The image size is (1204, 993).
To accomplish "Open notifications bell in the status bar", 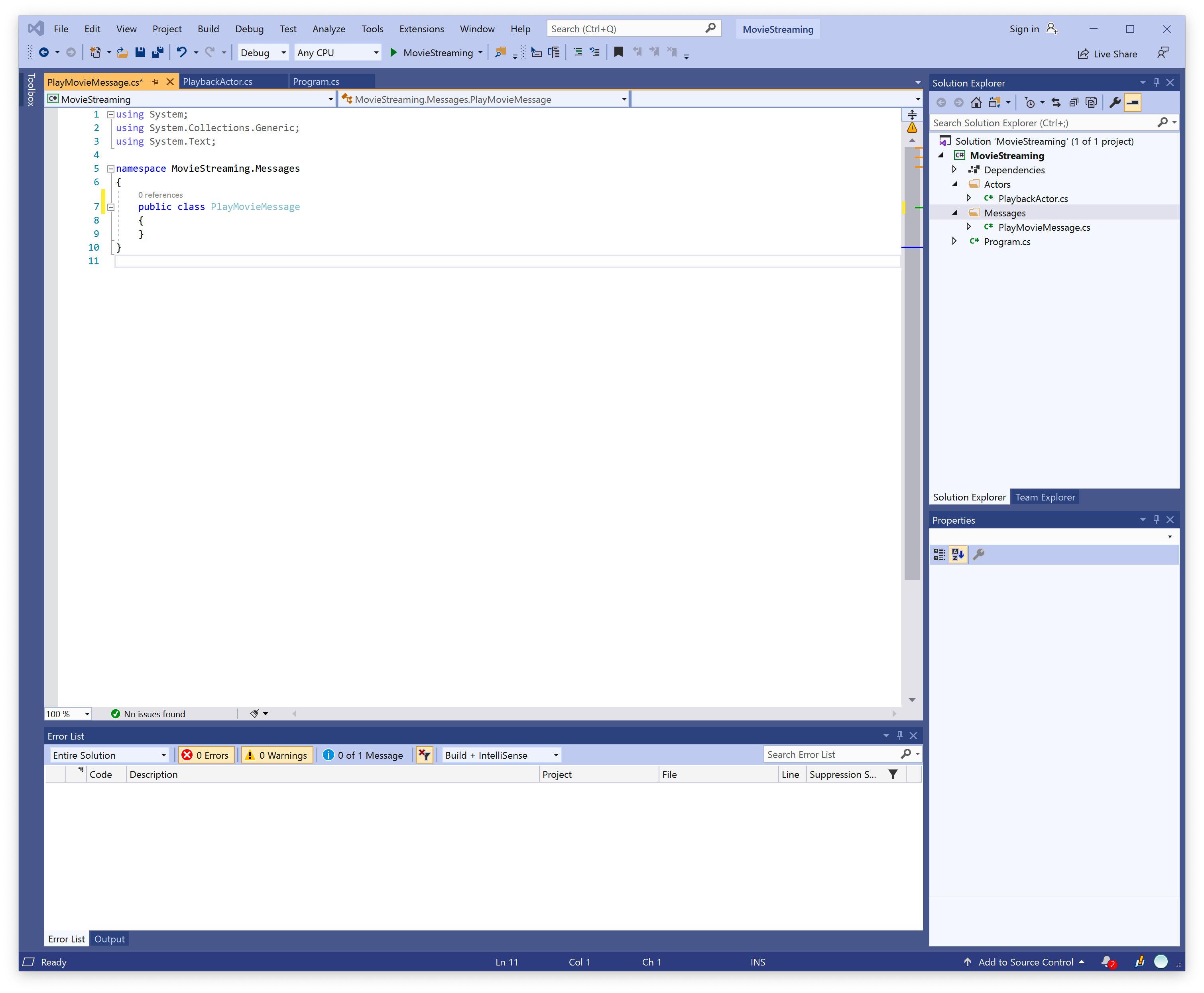I will [1107, 962].
